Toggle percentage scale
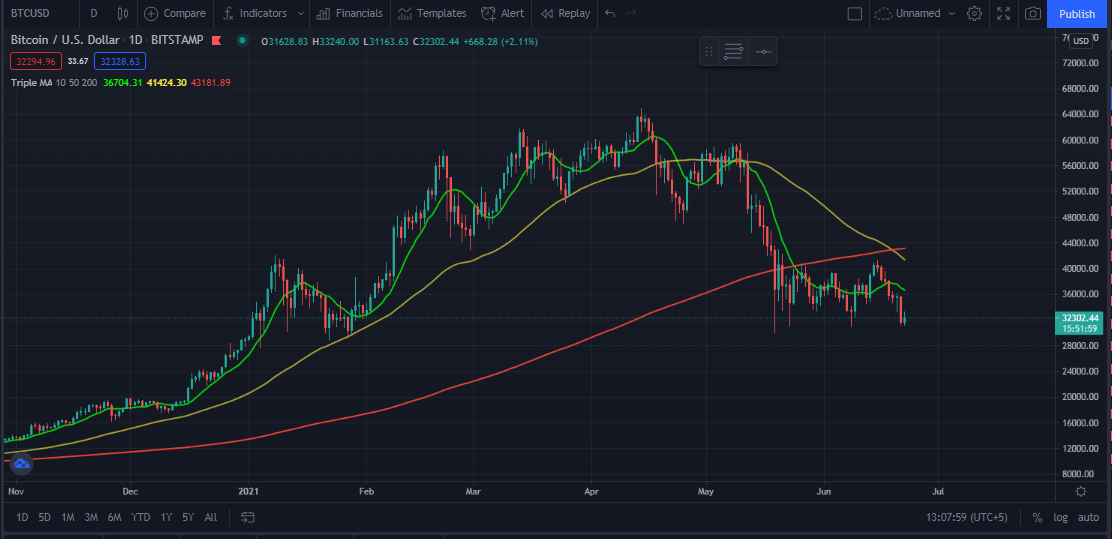This screenshot has width=1112, height=539. (x=1037, y=518)
